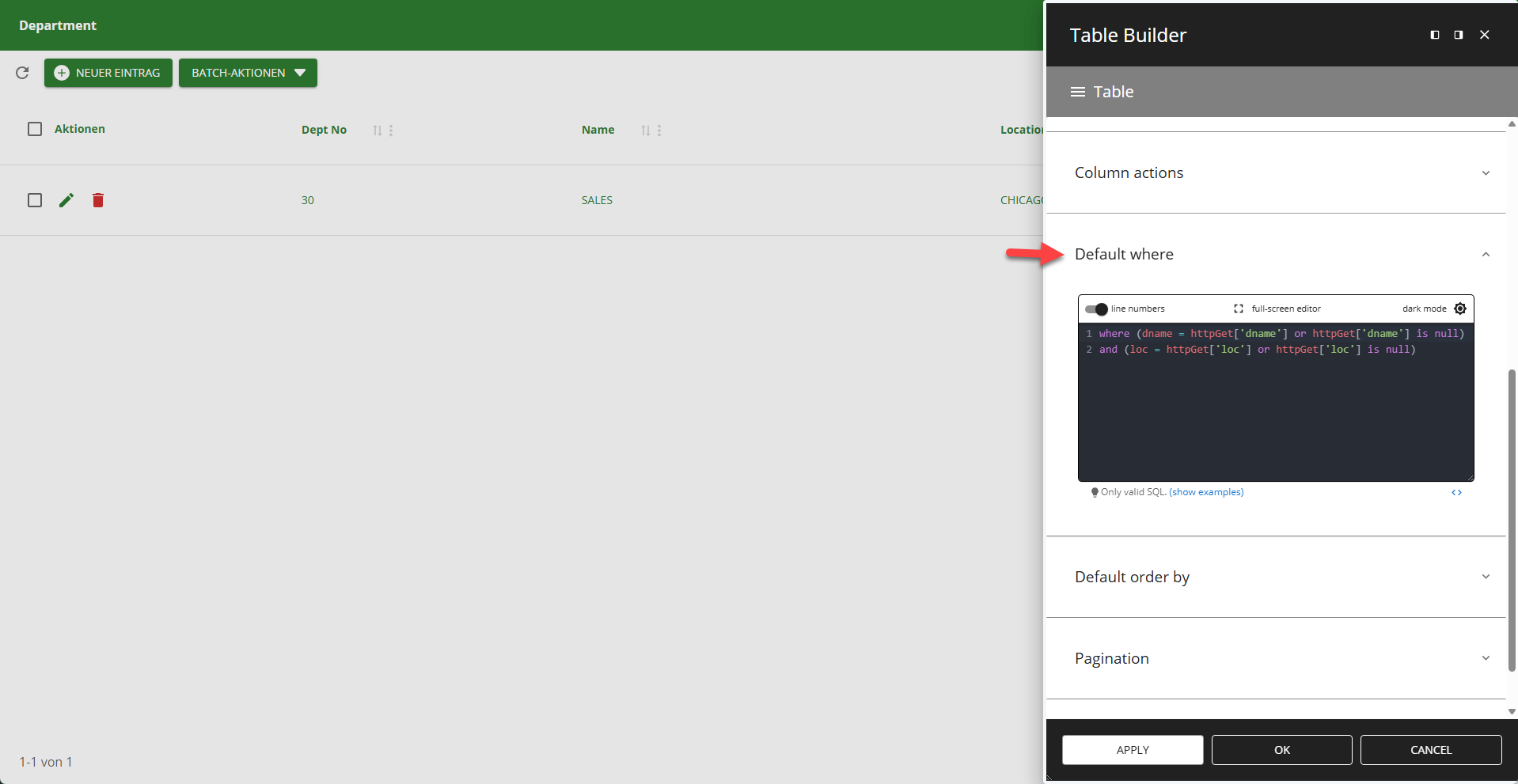
Task: Disable line numbers in the SQL editor
Action: (x=1096, y=309)
